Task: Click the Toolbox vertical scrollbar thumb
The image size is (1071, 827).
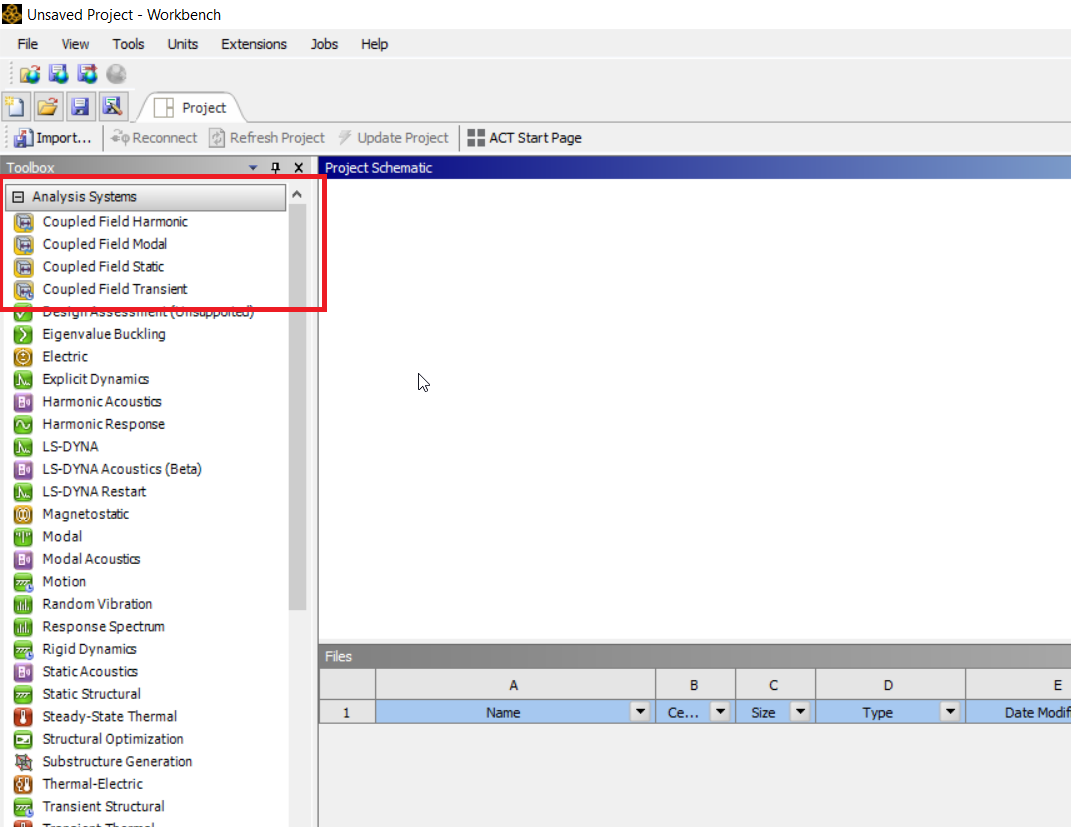Action: tap(297, 407)
